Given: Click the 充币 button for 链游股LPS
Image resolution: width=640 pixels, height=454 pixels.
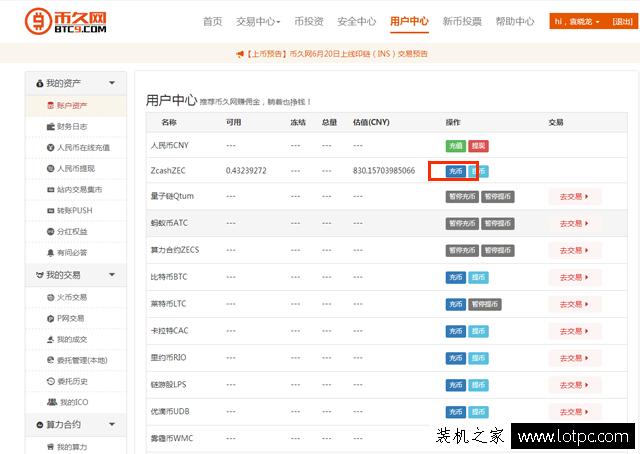Looking at the screenshot, I should pyautogui.click(x=456, y=385).
